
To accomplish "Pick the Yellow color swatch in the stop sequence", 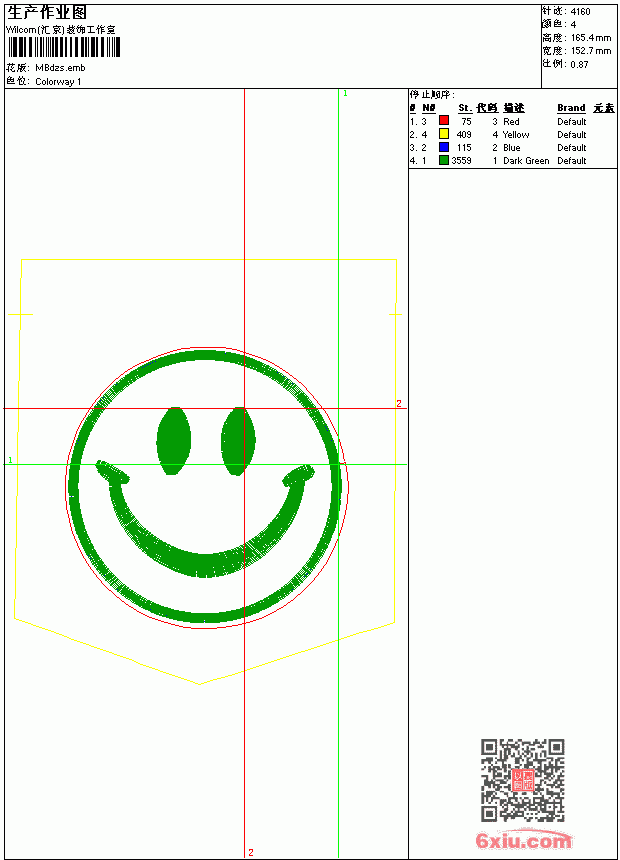I will coord(444,134).
